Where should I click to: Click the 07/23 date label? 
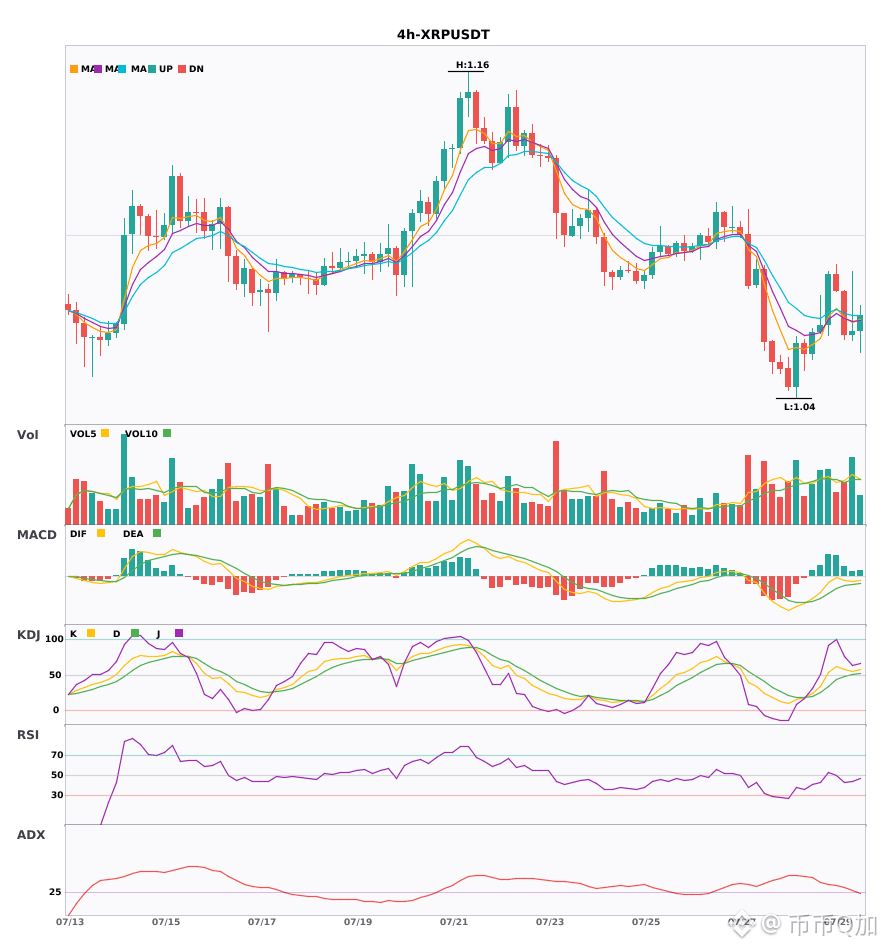click(550, 922)
